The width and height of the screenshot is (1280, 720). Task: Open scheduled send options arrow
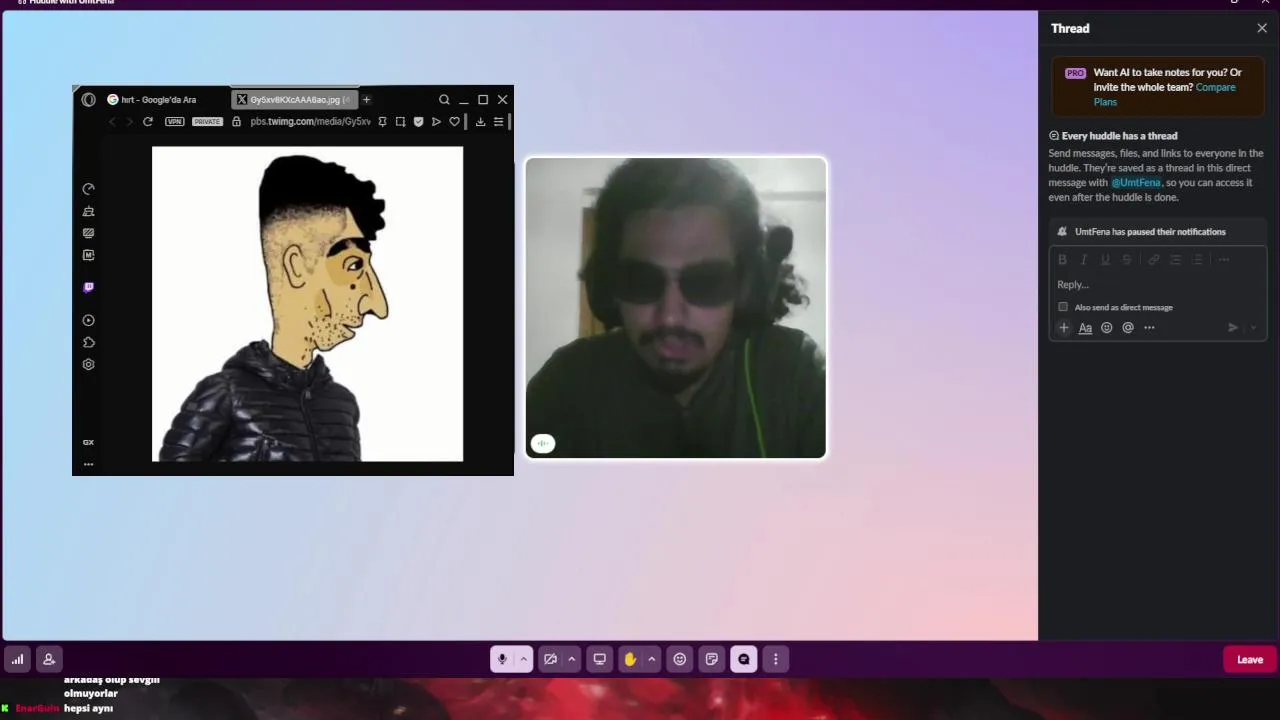coord(1254,328)
